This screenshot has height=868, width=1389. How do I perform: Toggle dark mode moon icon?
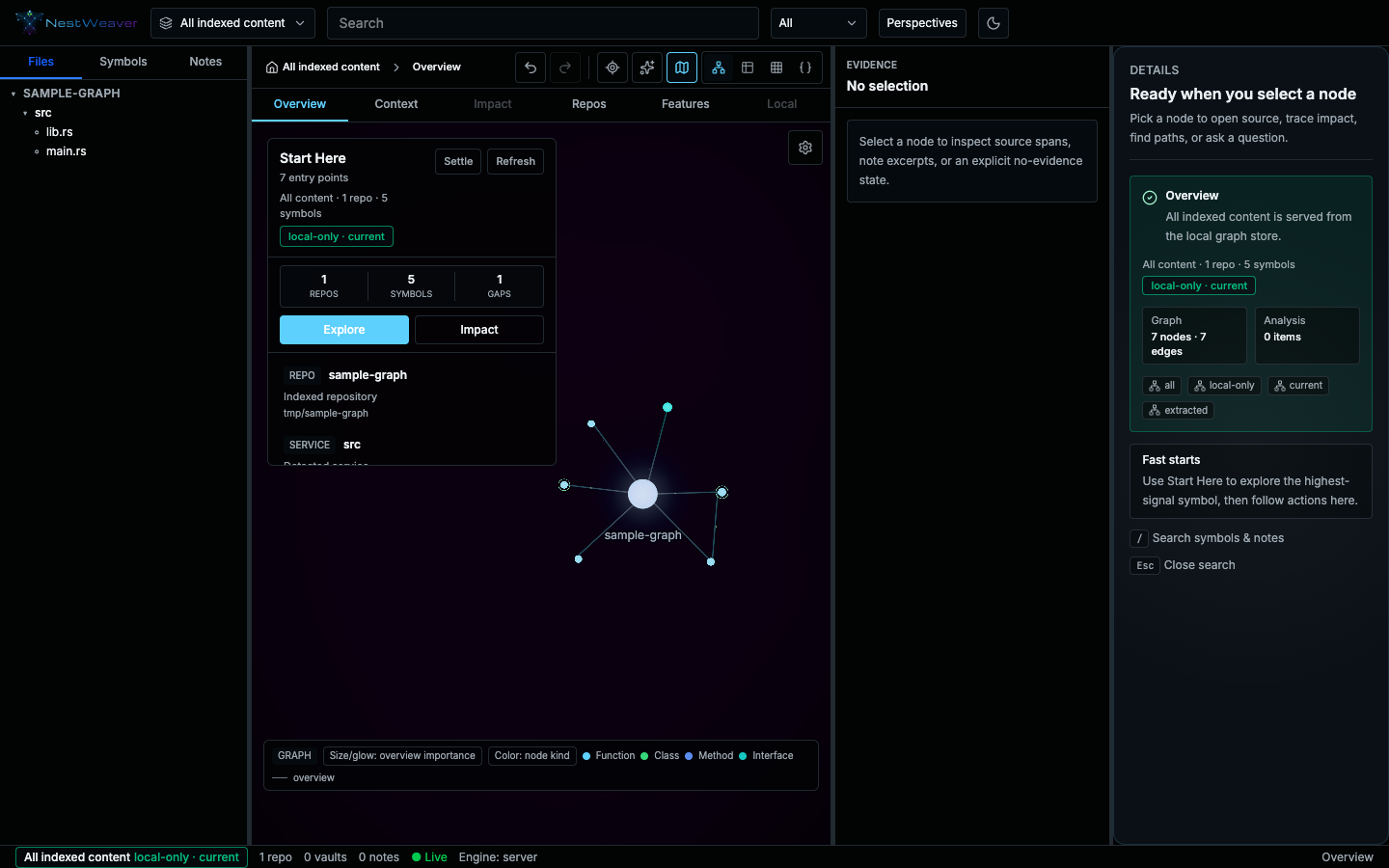pyautogui.click(x=994, y=23)
